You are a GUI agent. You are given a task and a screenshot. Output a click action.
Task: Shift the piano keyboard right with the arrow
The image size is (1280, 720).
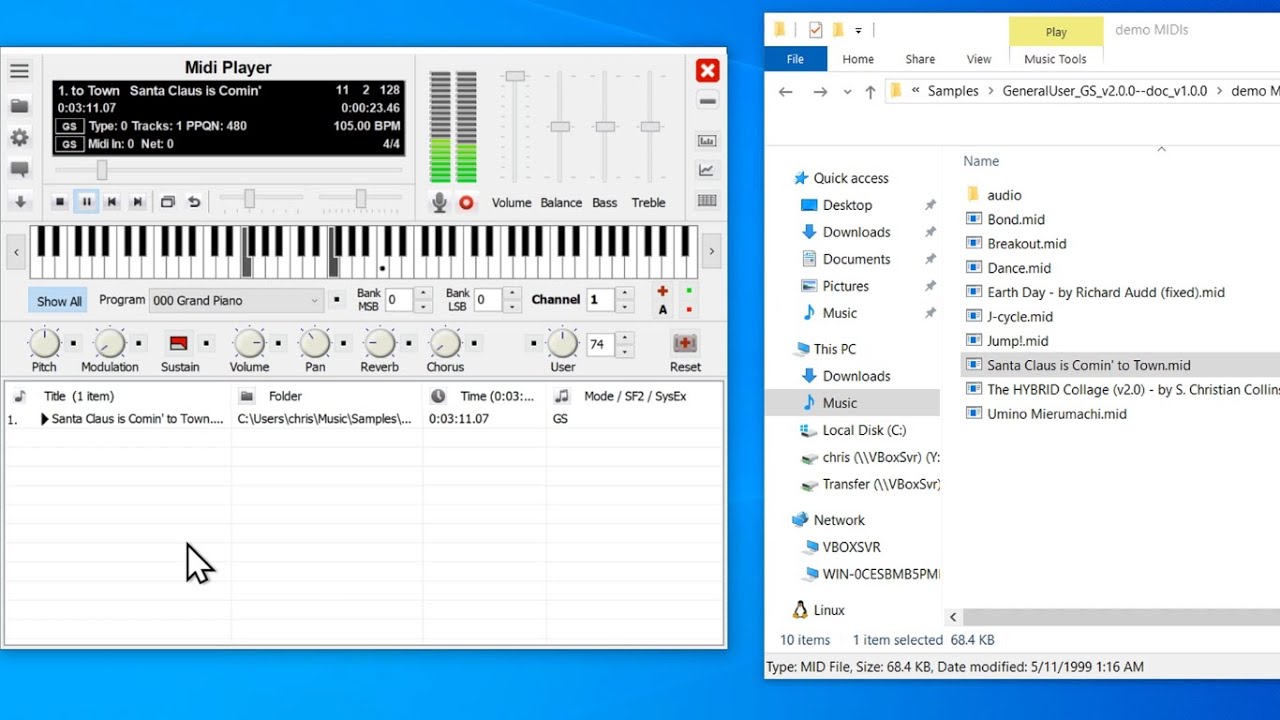[711, 252]
